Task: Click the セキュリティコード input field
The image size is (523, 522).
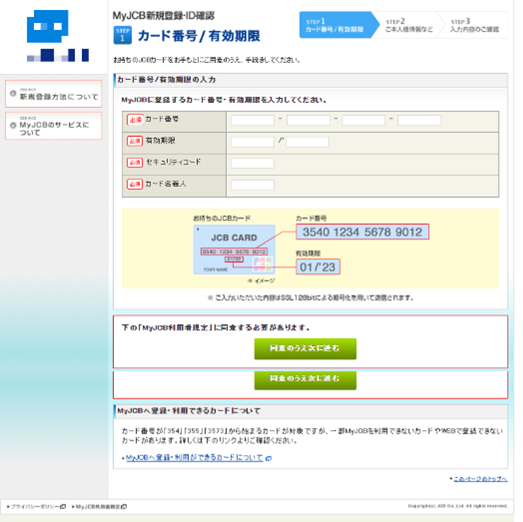Action: click(x=253, y=163)
